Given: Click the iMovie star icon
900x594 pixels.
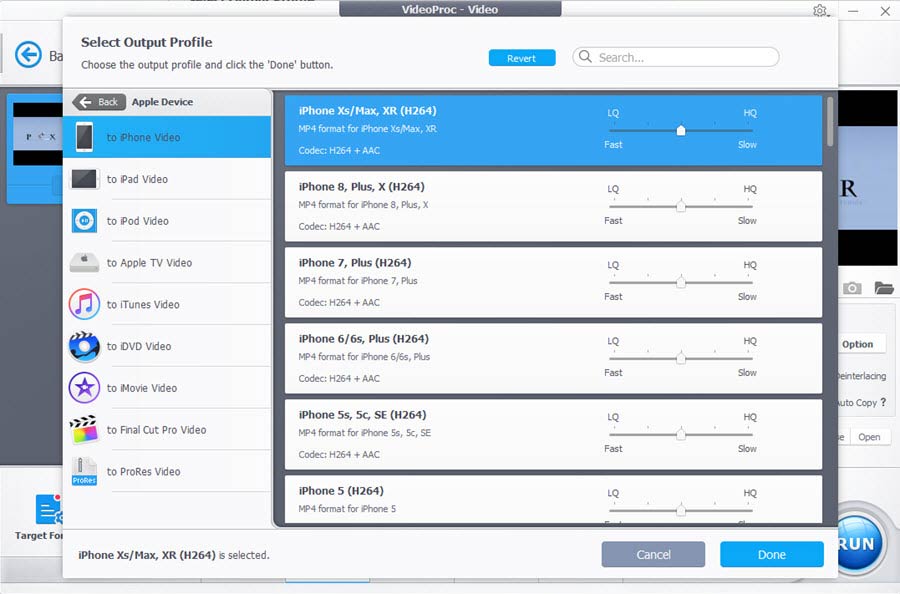Looking at the screenshot, I should point(84,388).
